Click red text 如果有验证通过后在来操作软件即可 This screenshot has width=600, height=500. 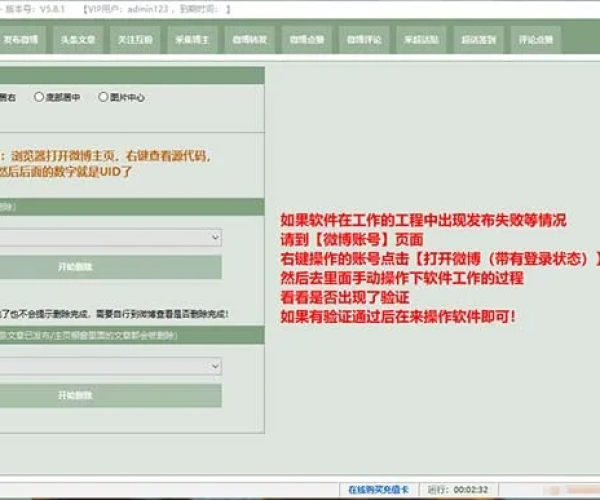[x=398, y=317]
